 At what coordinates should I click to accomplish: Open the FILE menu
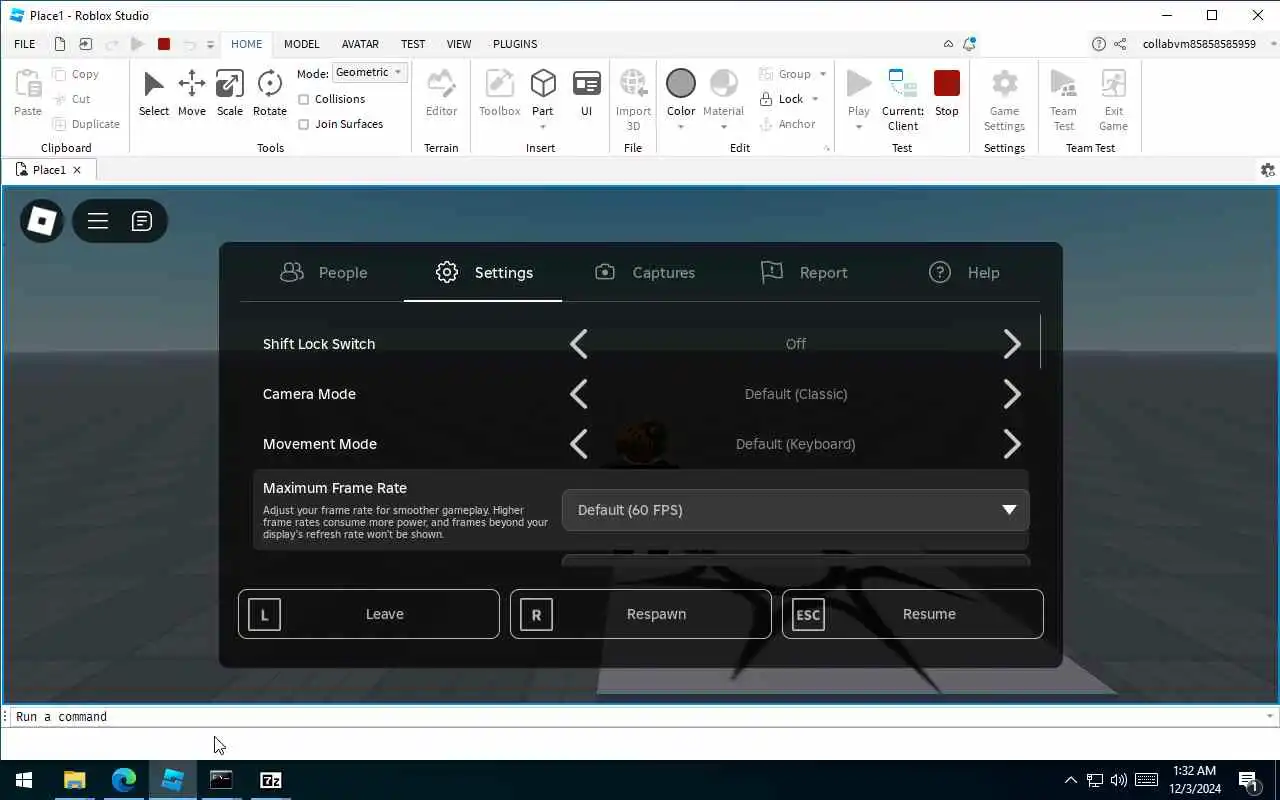click(x=25, y=44)
